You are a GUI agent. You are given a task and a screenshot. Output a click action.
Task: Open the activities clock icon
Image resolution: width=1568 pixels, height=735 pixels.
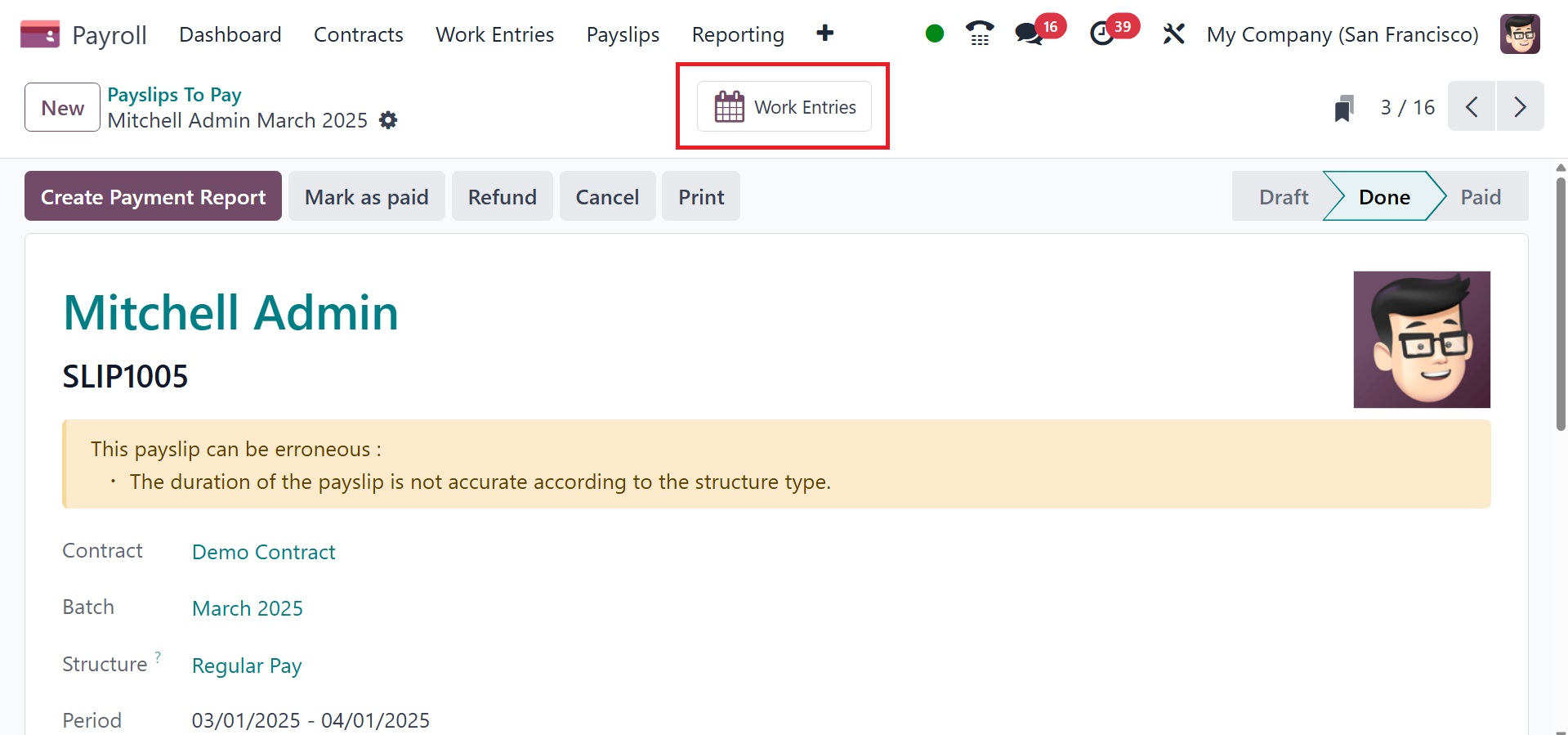pos(1102,34)
